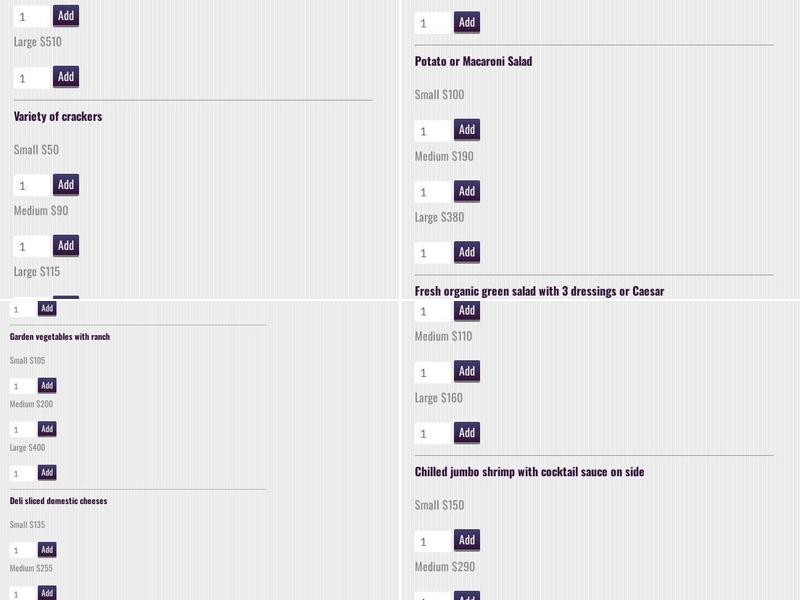Add Small $100 Potato or Macaroni Salad
The image size is (800, 600).
466,130
